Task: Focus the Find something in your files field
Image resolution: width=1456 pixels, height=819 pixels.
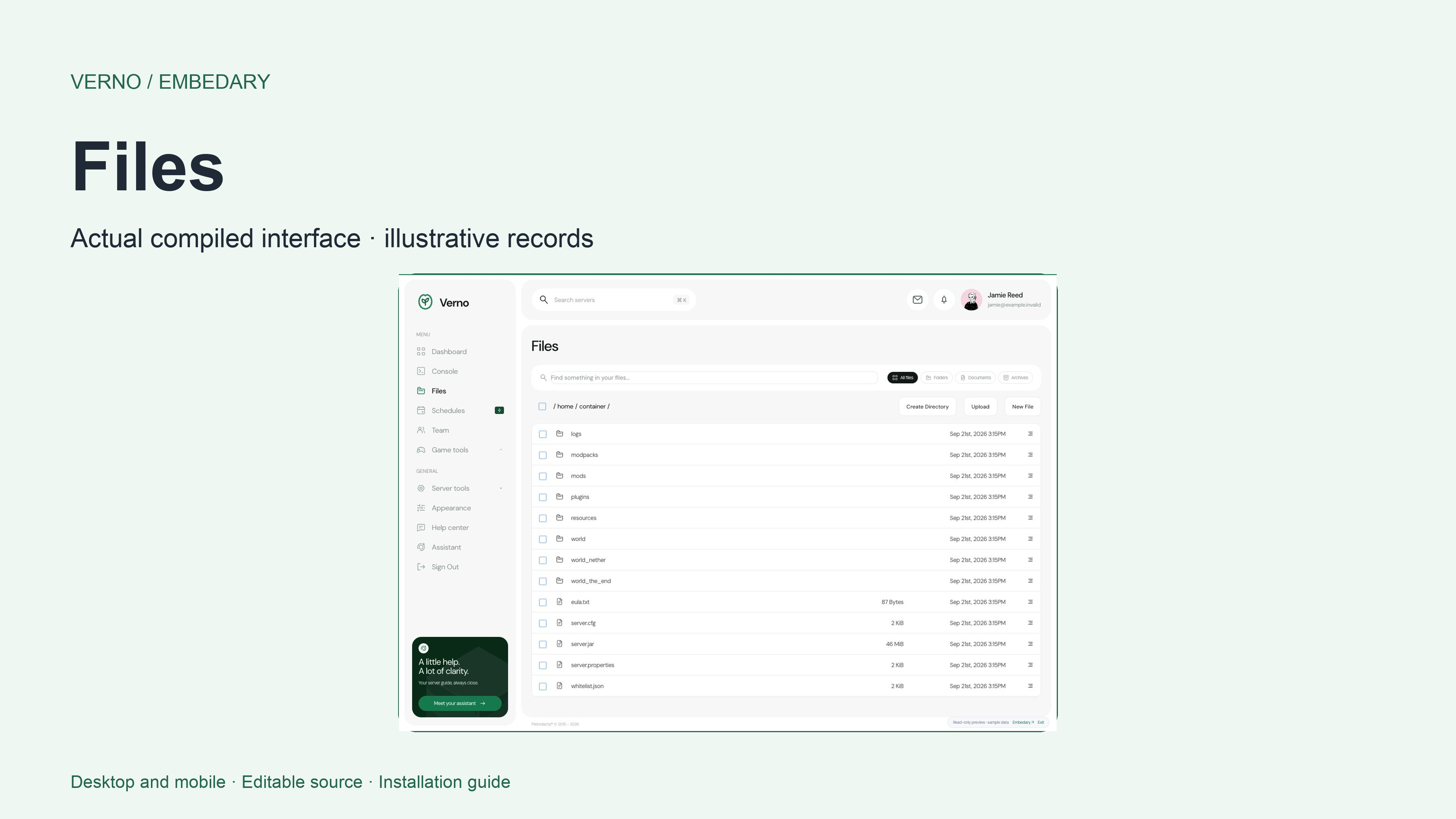Action: coord(713,378)
